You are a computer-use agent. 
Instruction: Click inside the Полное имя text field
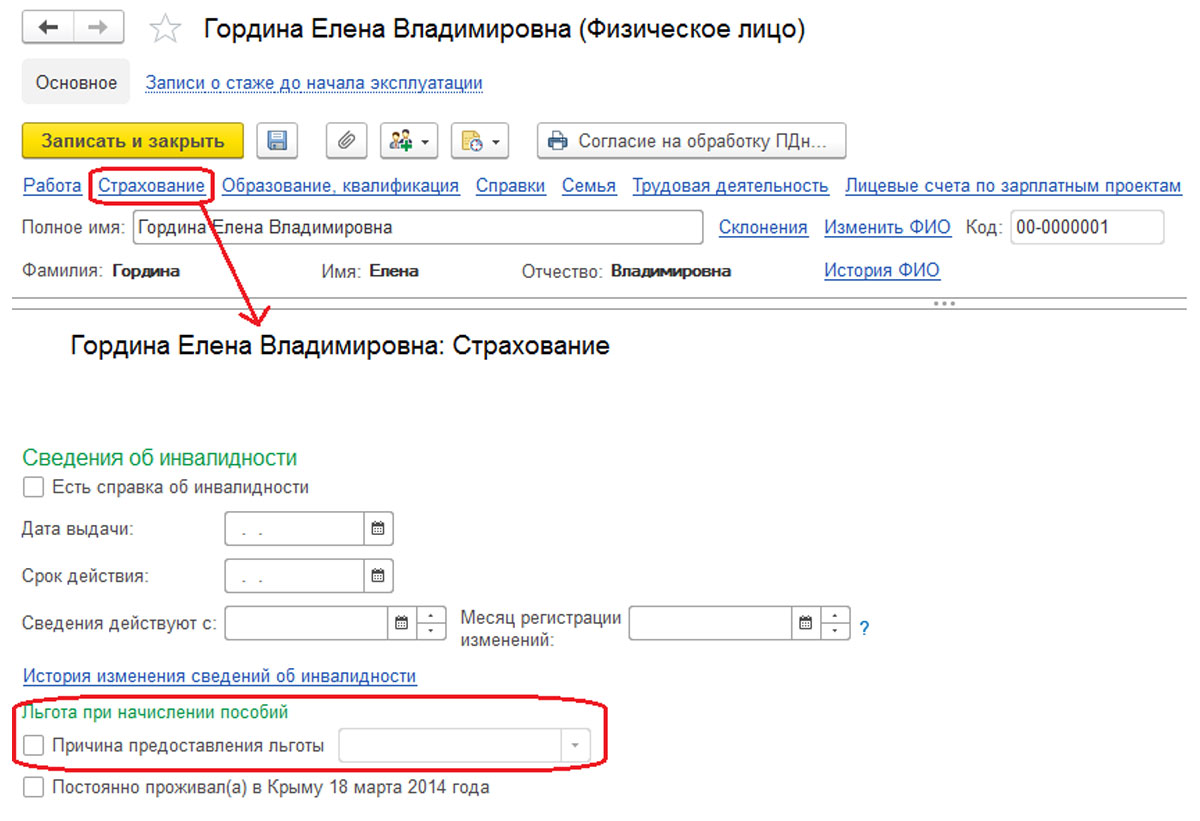[417, 228]
